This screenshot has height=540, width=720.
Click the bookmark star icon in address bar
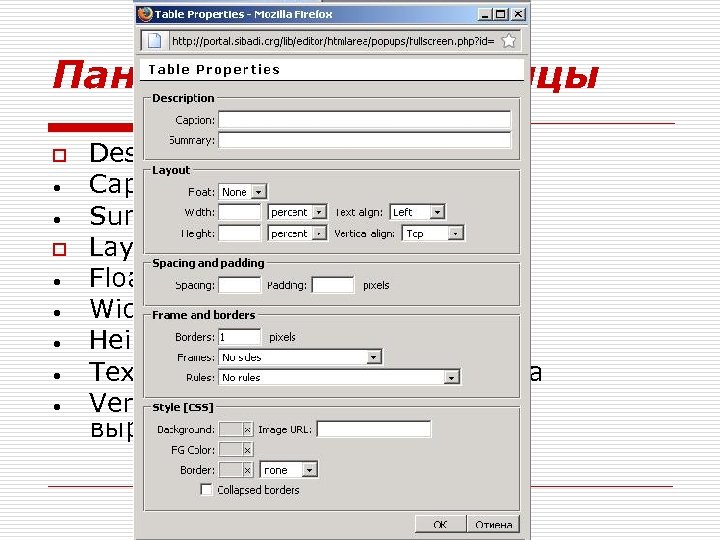point(508,41)
